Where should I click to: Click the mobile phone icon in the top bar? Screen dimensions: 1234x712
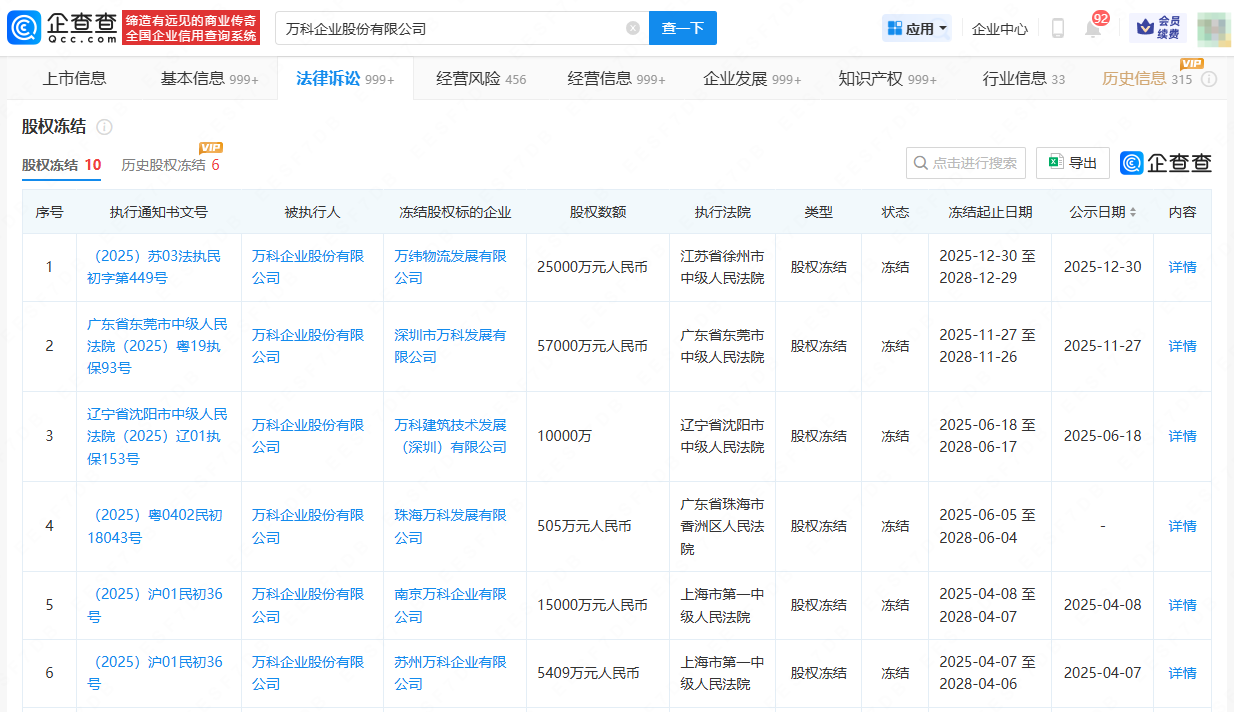pyautogui.click(x=1056, y=27)
